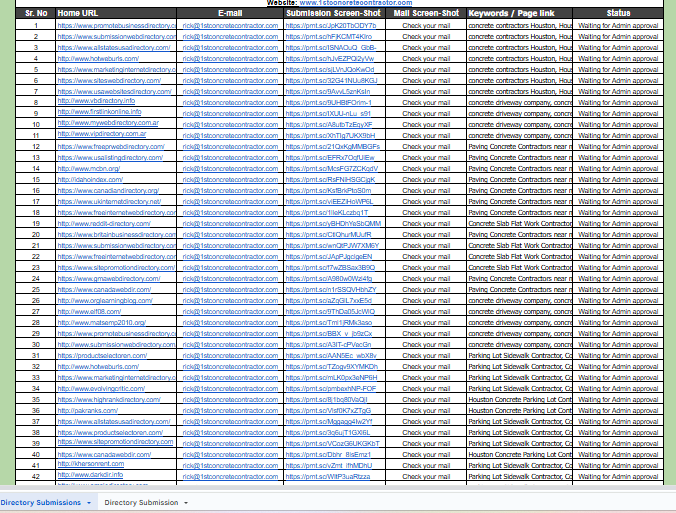676x513 pixels.
Task: Select the Status column header cell
Action: click(x=618, y=13)
